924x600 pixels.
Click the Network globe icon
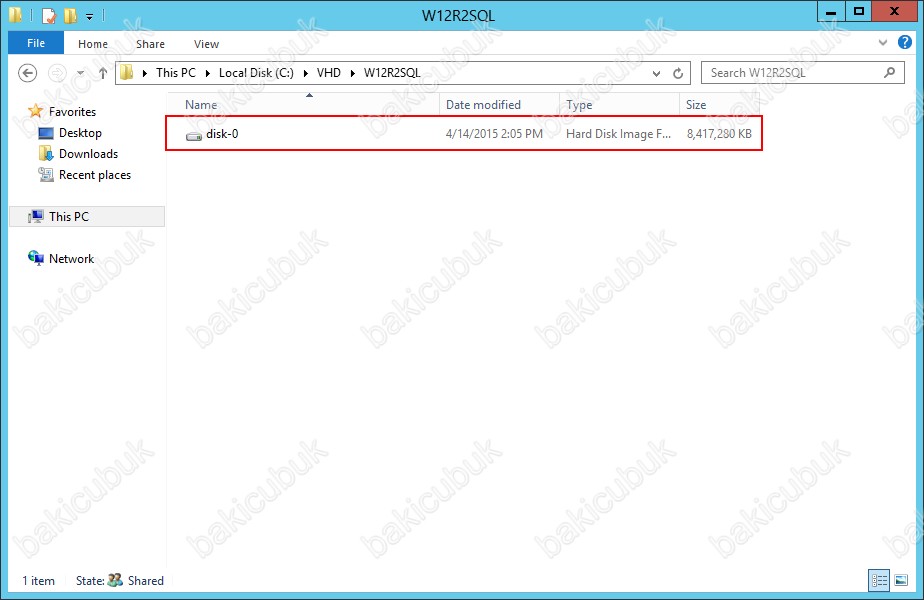tap(35, 258)
